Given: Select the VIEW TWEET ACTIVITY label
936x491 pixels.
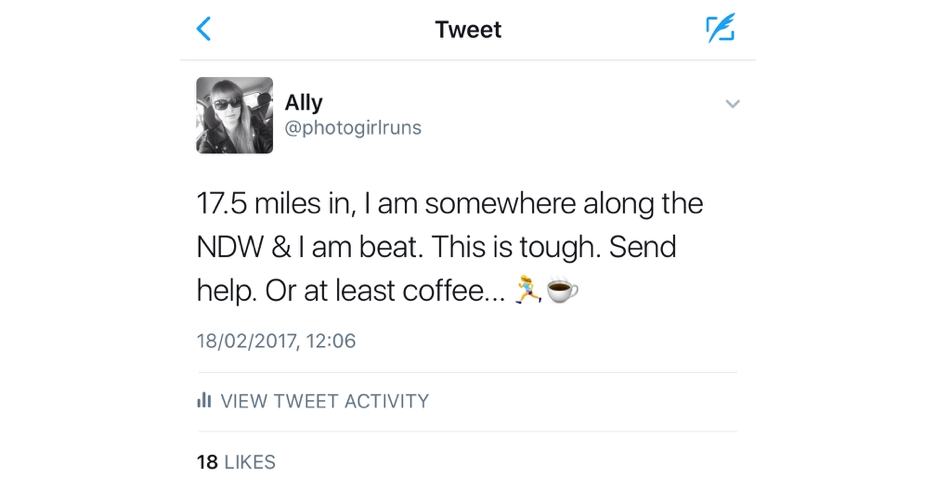Looking at the screenshot, I should (324, 401).
